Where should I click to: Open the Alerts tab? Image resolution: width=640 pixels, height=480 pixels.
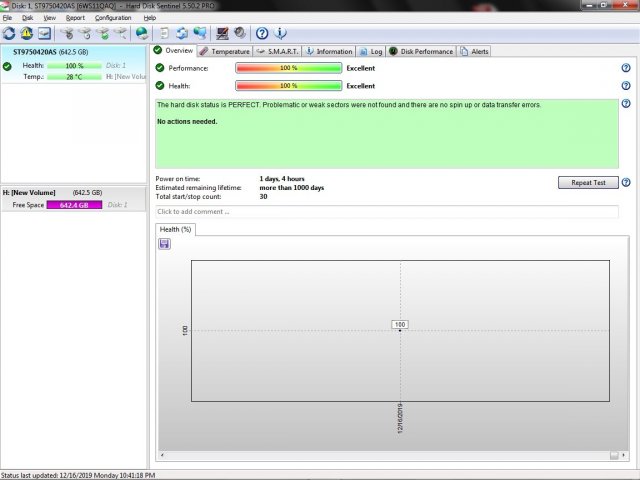475,51
